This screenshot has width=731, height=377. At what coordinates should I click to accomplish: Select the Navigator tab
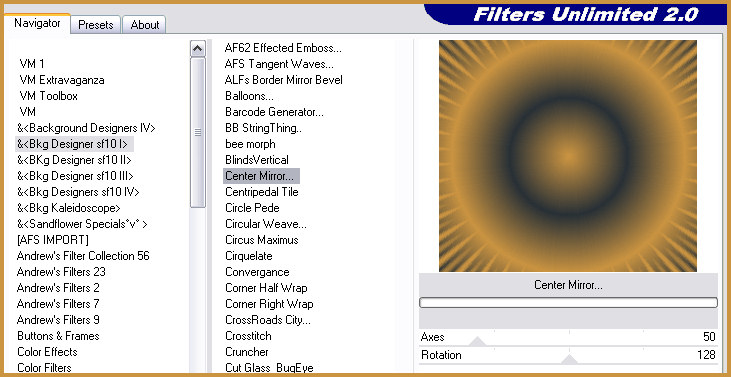pos(37,23)
